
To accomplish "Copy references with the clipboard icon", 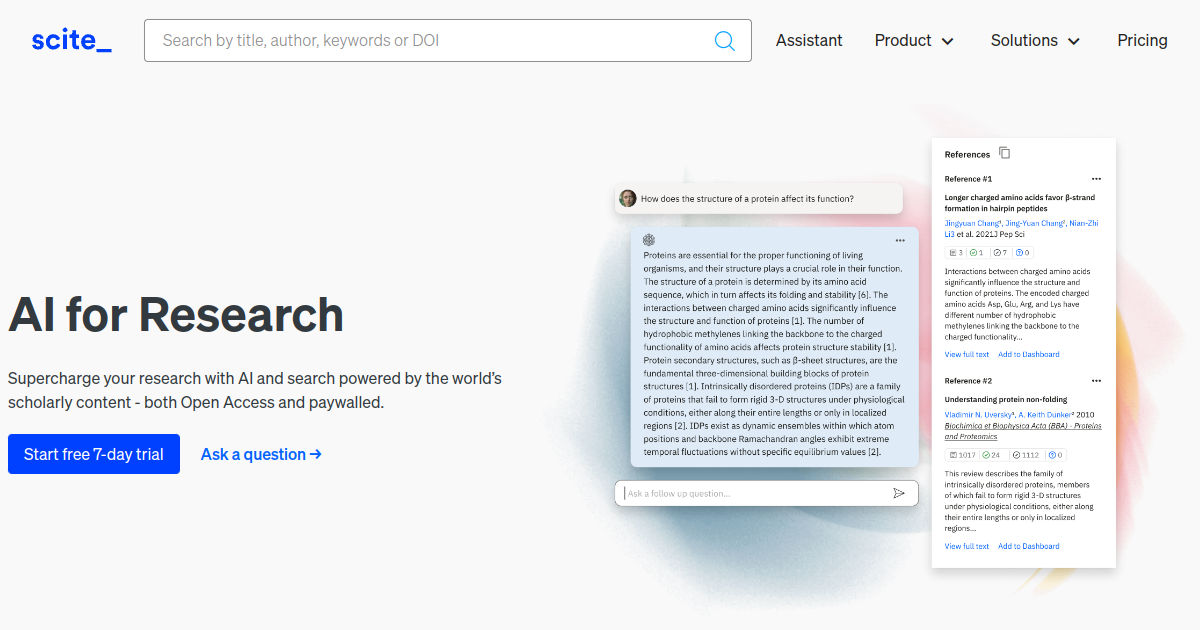I will click(1005, 153).
